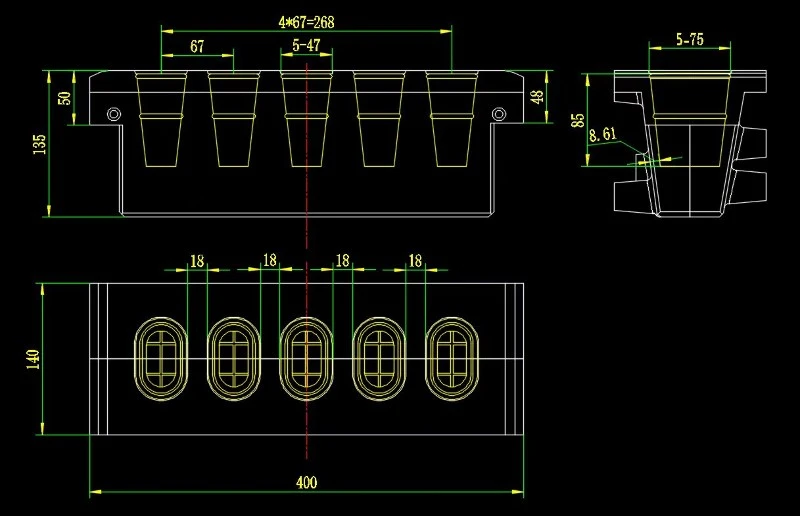Select the left mounting hole circle
800x516 pixels.
[x=114, y=114]
